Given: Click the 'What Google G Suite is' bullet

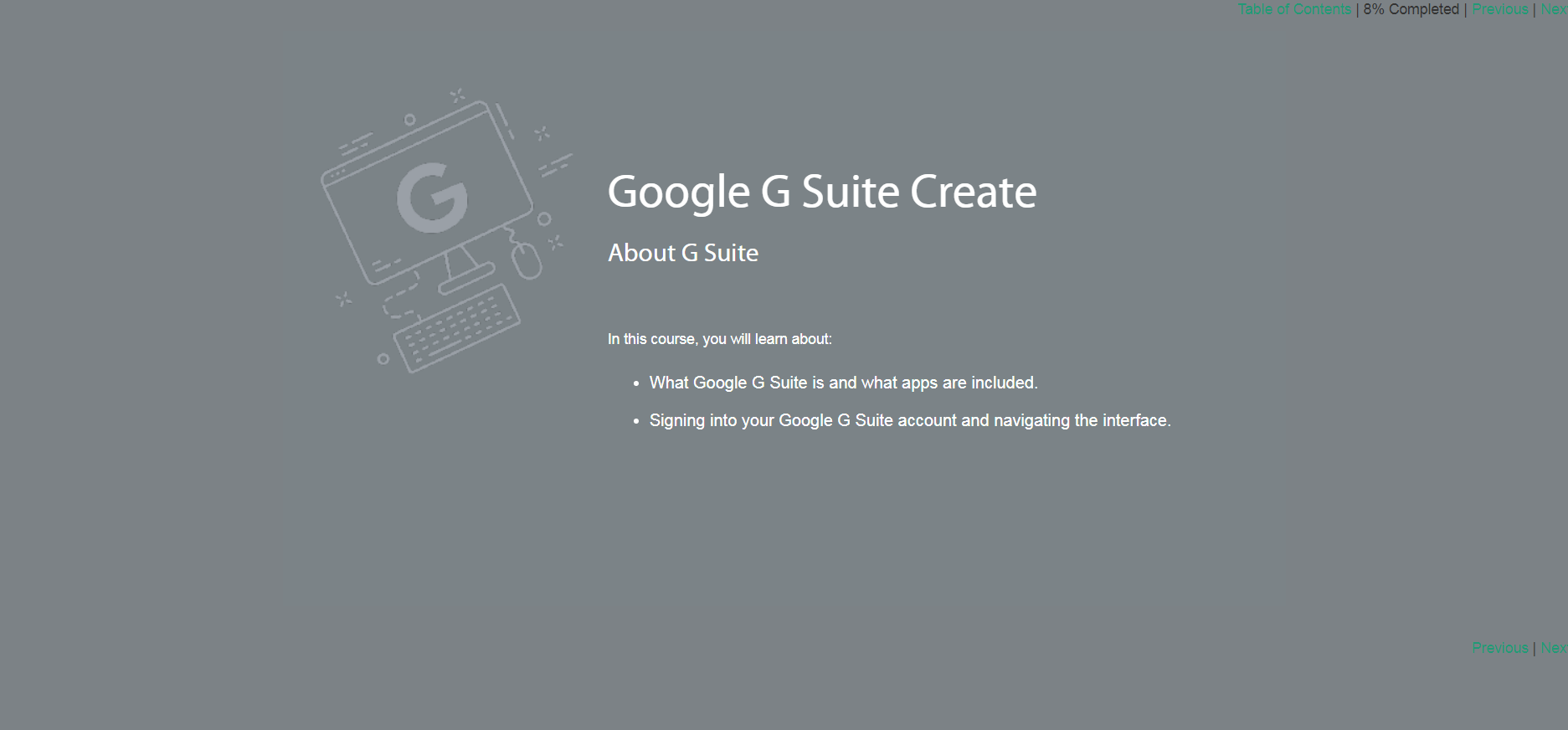Looking at the screenshot, I should 844,383.
